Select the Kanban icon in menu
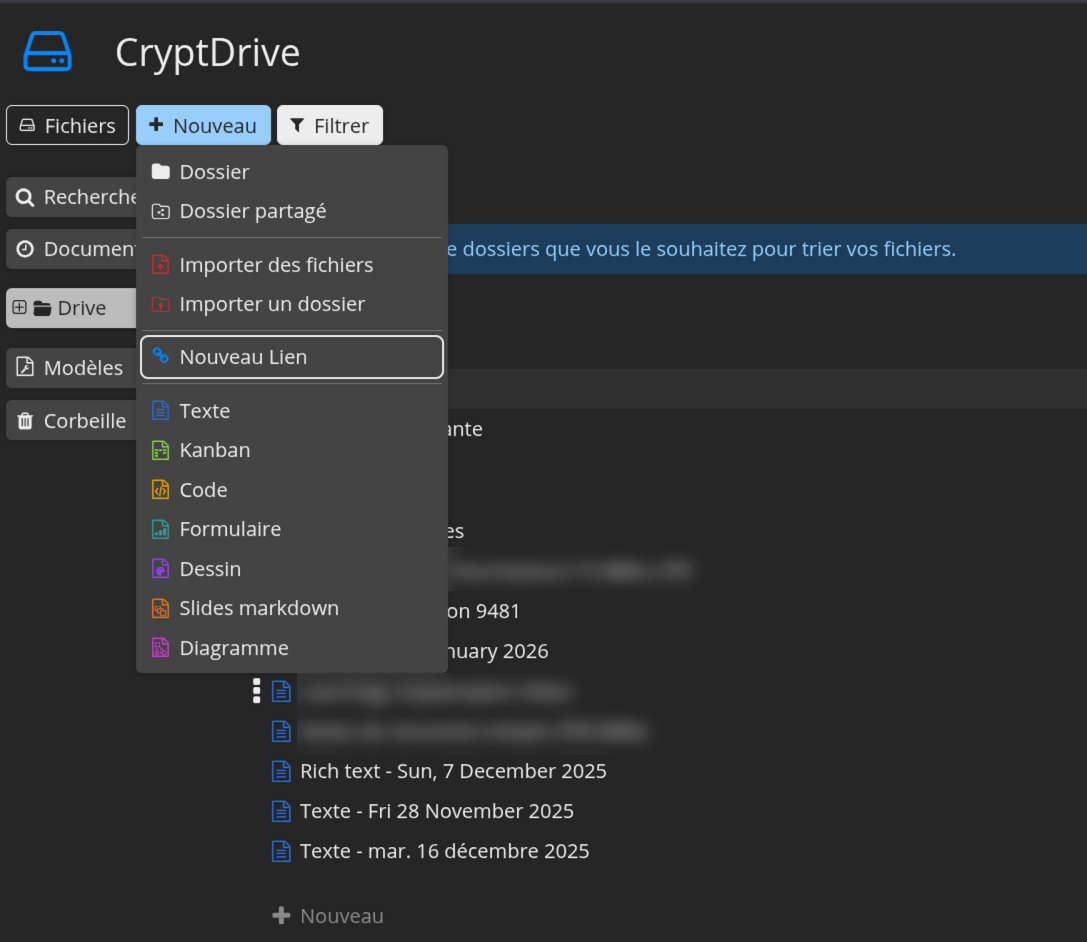 click(160, 450)
